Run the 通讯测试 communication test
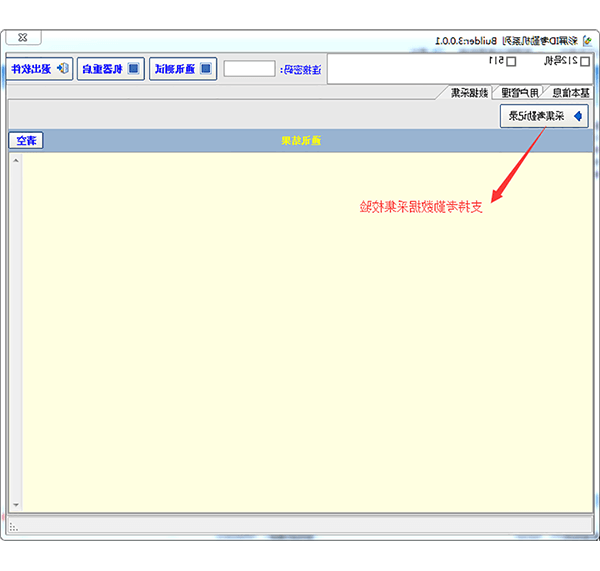This screenshot has width=600, height=571. coord(183,69)
